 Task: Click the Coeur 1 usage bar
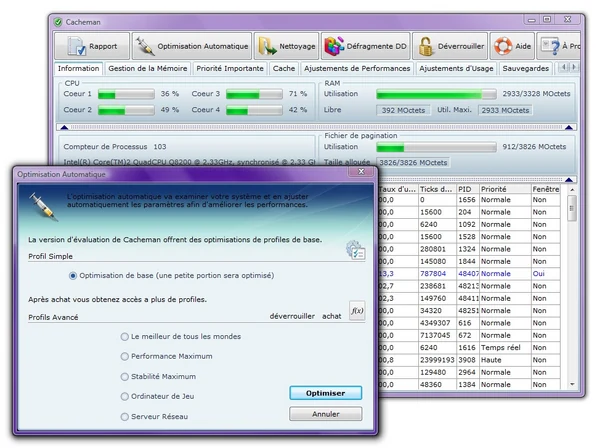pyautogui.click(x=126, y=94)
